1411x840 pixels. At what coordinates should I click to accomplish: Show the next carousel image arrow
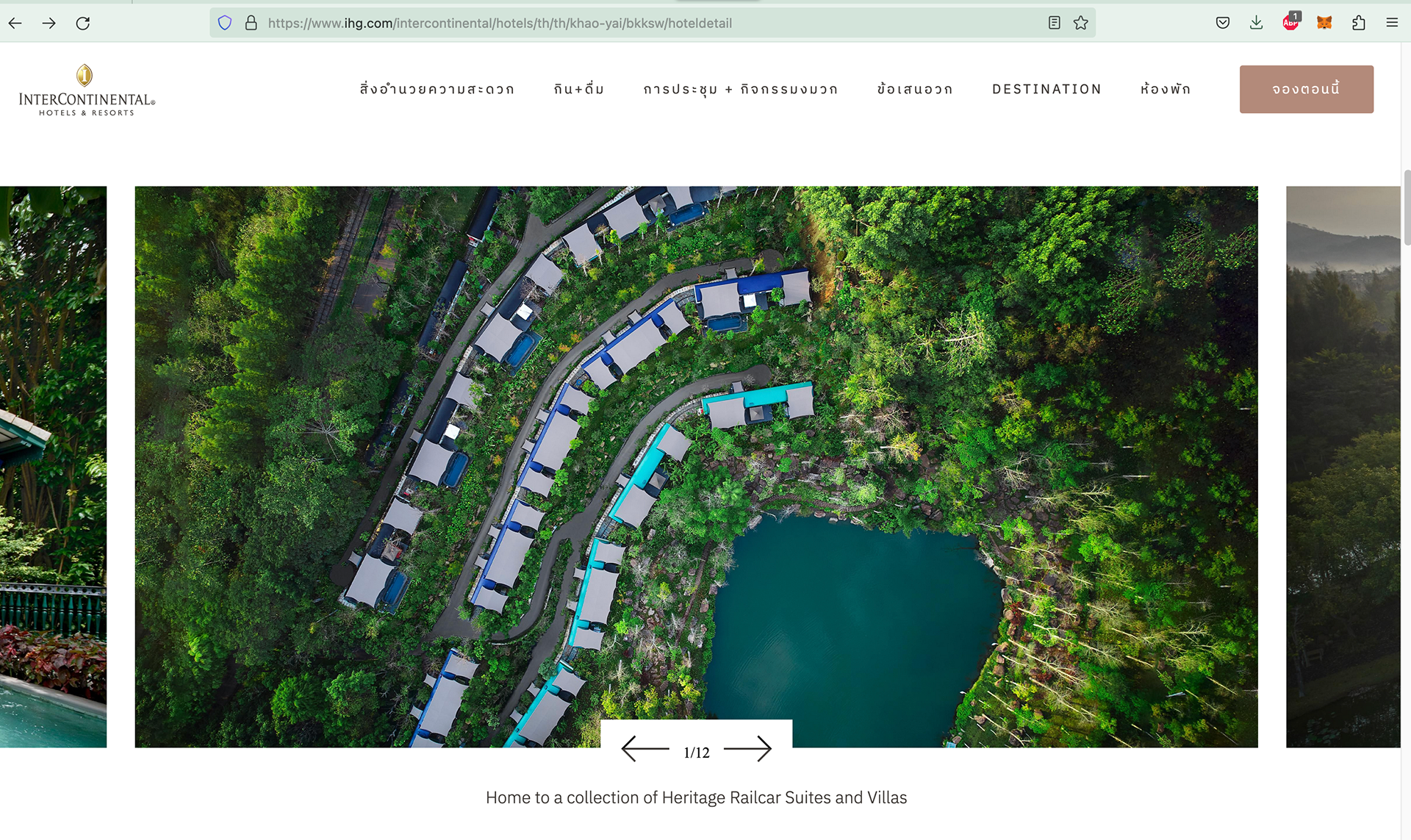pos(748,749)
